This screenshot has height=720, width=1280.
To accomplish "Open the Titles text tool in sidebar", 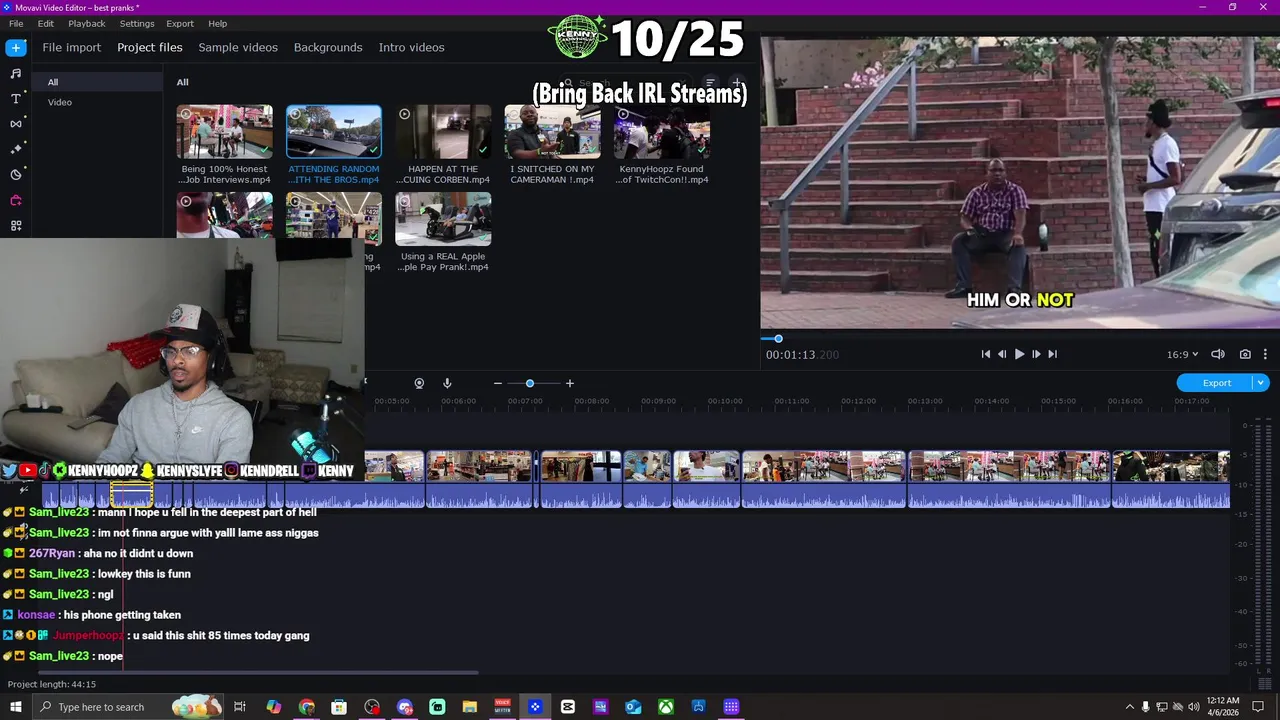I will coord(15,98).
